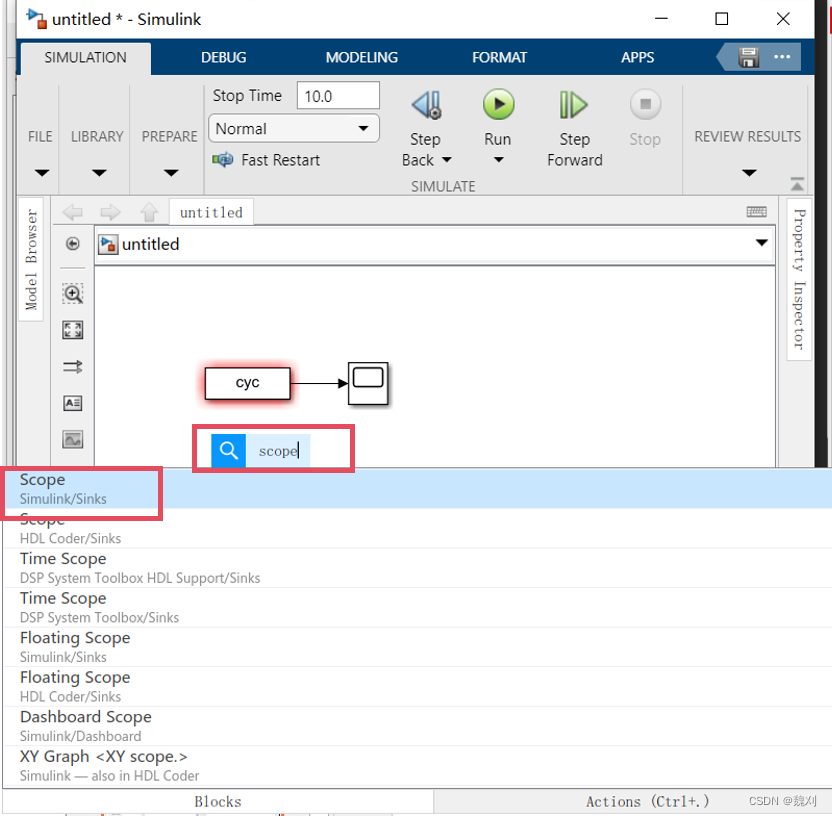Select the untitled model tab
This screenshot has height=816, width=832.
tap(211, 212)
